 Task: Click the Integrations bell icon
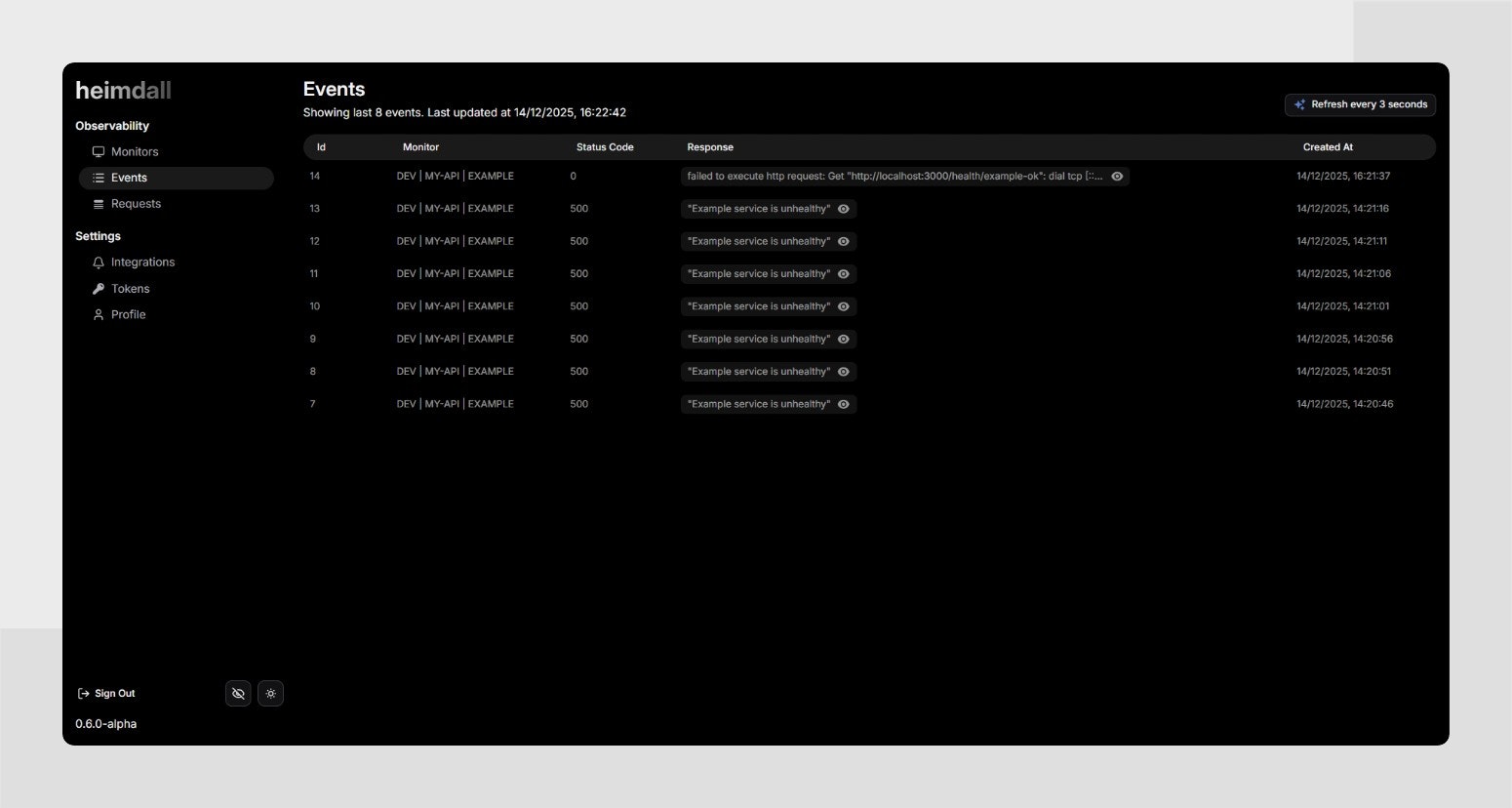(x=99, y=262)
